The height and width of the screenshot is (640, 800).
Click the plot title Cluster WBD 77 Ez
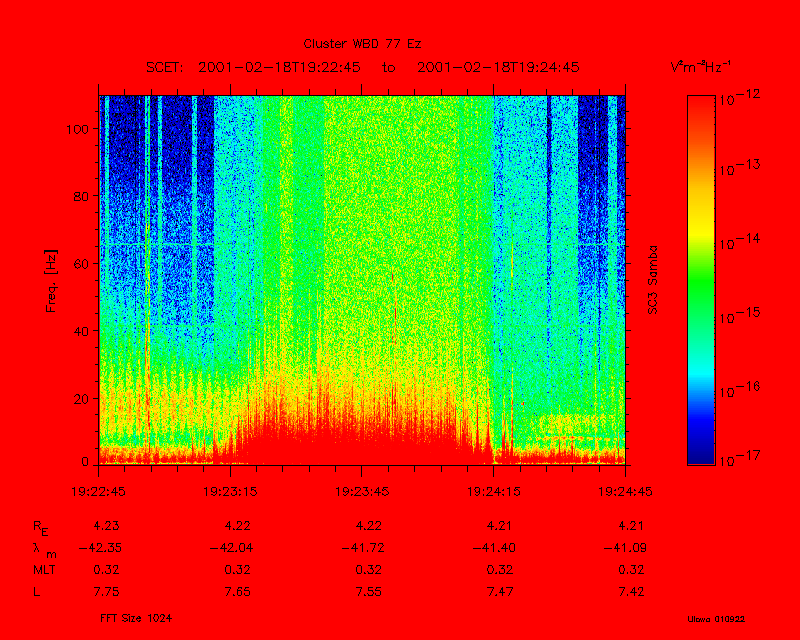[x=363, y=43]
